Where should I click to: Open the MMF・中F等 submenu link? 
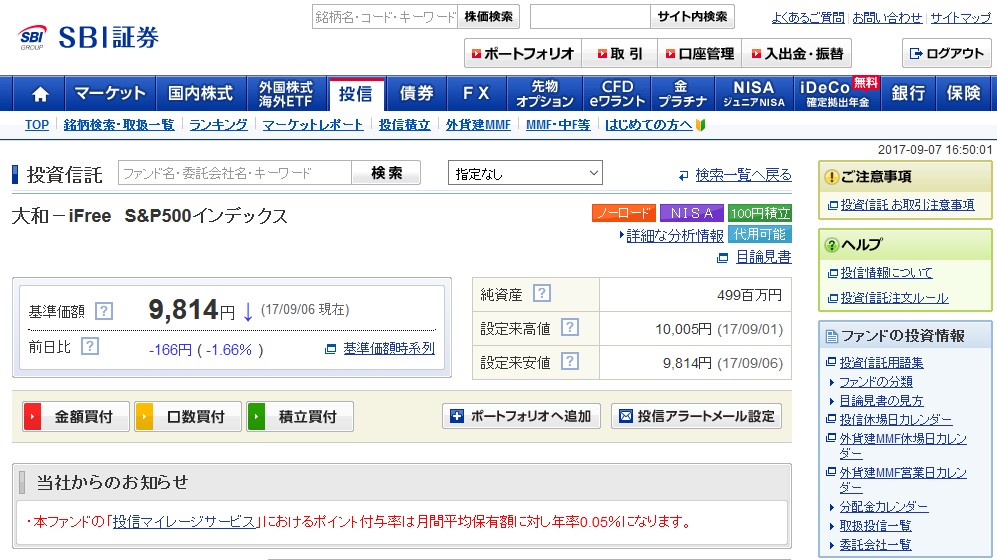558,125
